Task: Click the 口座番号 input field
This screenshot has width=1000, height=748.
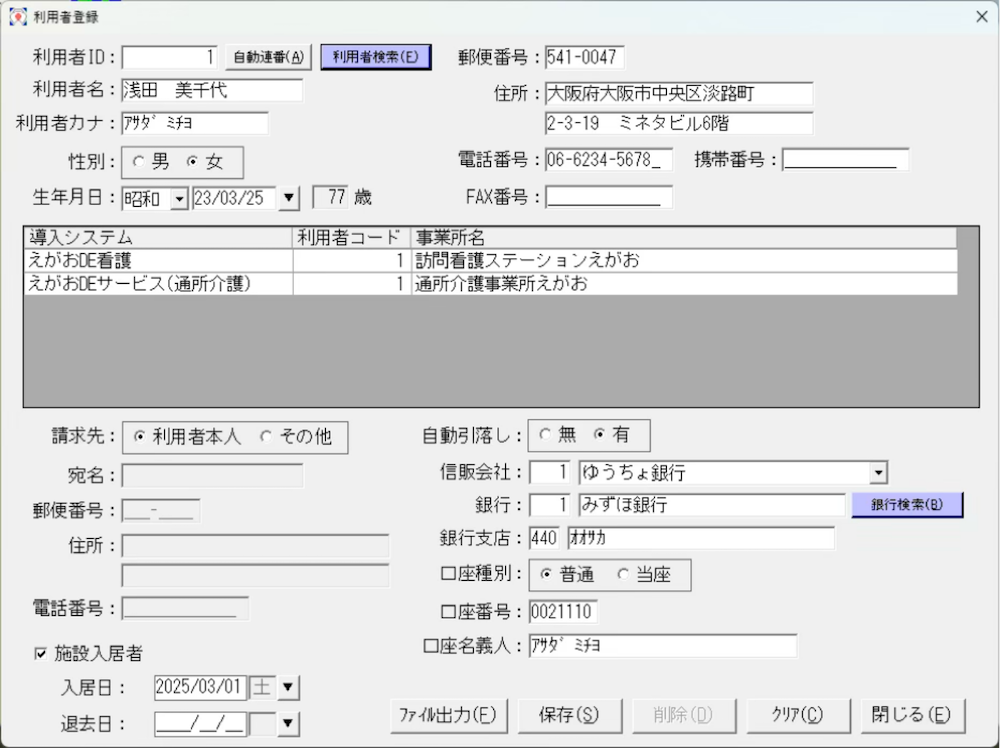Action: point(562,611)
